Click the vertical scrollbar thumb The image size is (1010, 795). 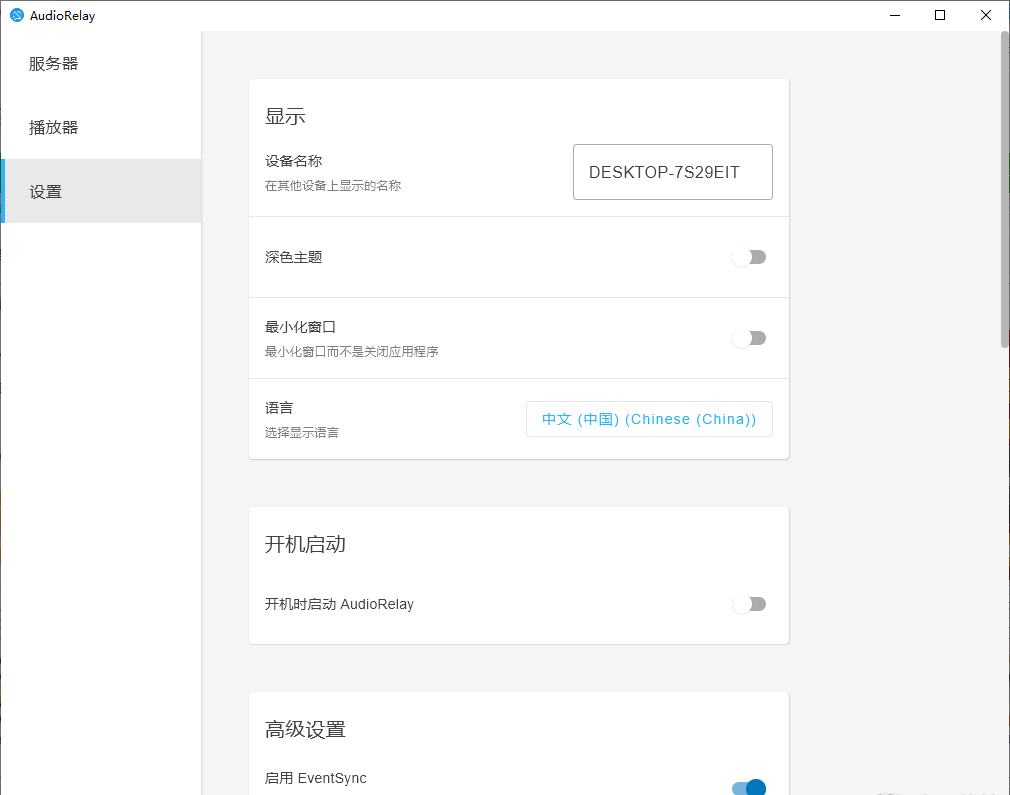(x=1004, y=189)
